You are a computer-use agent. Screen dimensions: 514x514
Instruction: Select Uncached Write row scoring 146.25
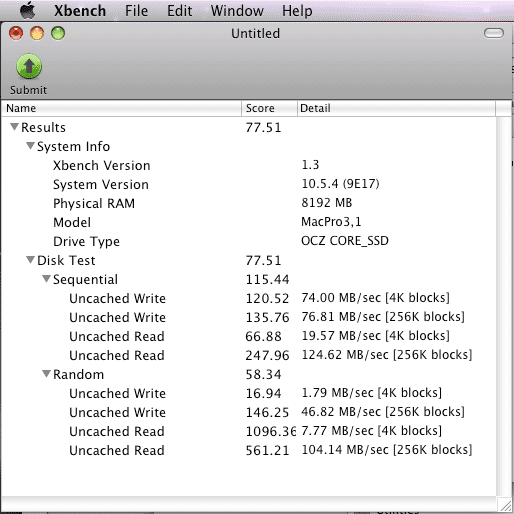pyautogui.click(x=249, y=412)
